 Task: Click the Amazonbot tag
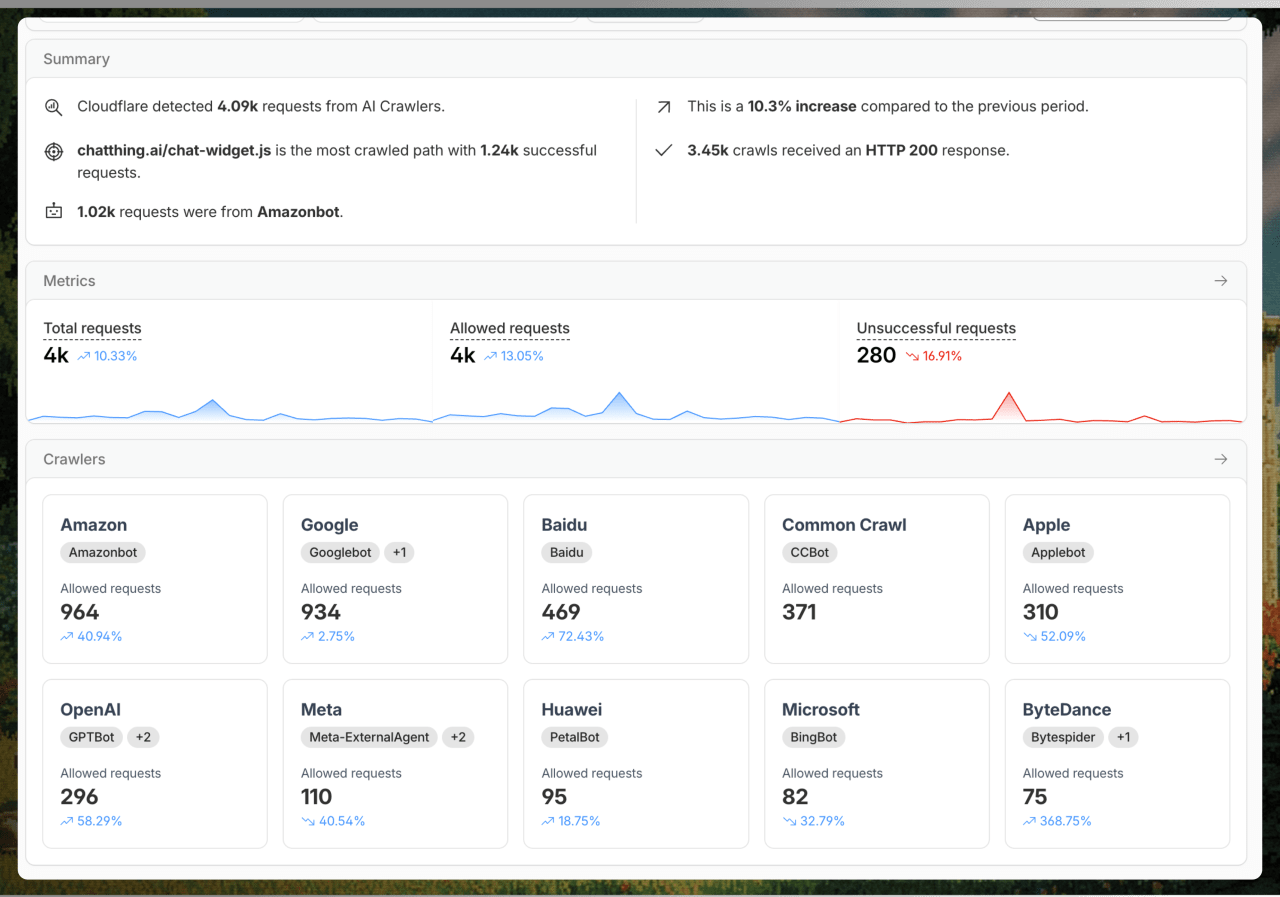point(103,552)
